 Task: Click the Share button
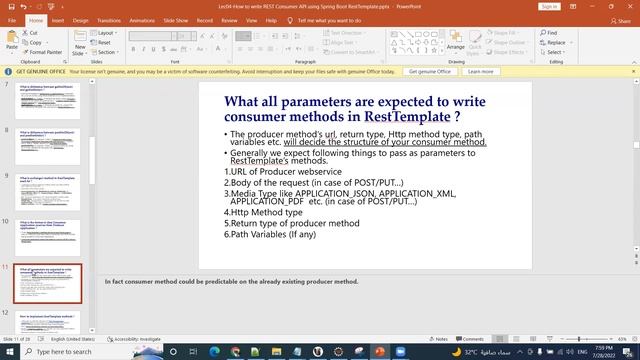621,21
